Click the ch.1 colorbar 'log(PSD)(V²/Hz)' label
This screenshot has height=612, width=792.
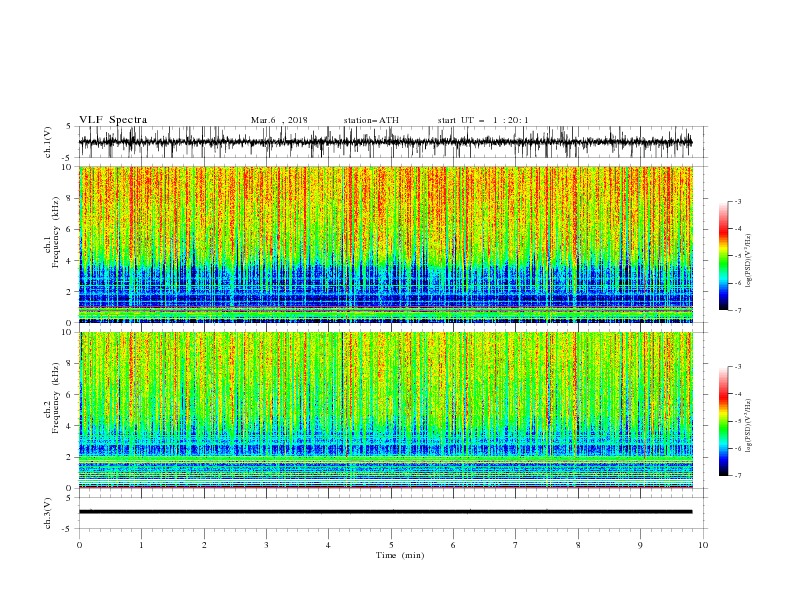click(x=749, y=261)
